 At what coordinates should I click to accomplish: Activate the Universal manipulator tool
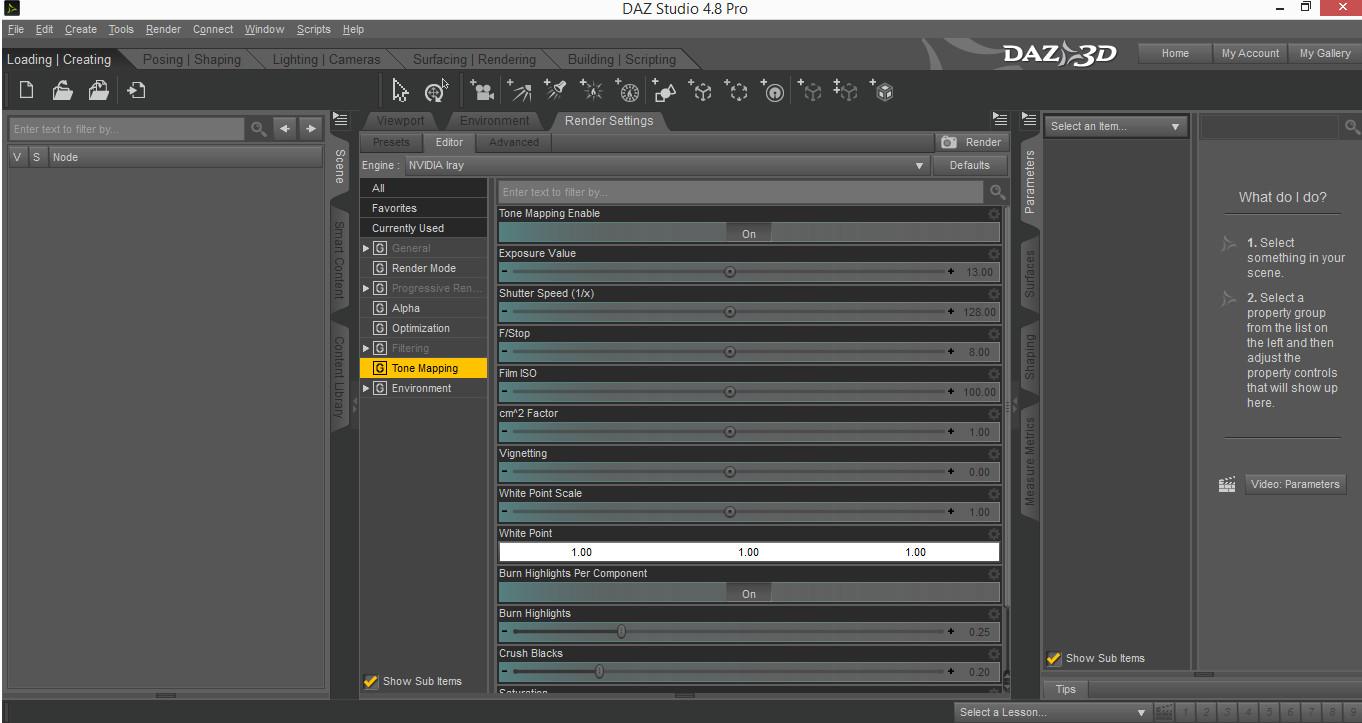click(436, 92)
